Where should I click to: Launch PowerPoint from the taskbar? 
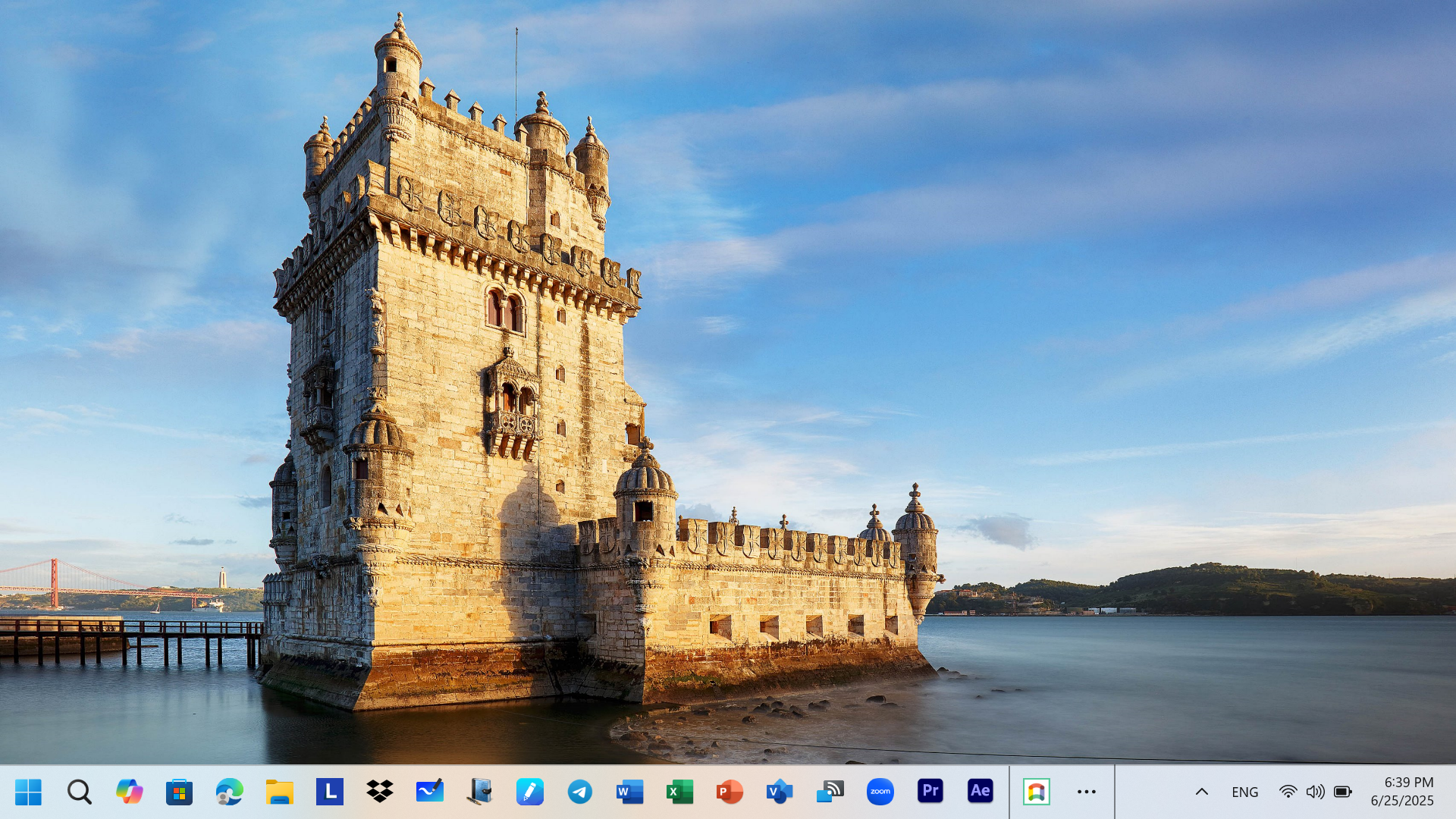[x=730, y=792]
